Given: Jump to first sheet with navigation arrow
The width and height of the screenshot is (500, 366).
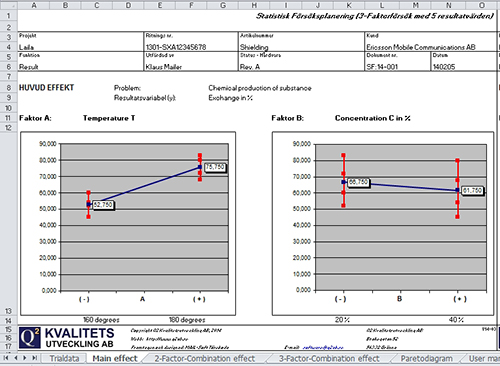Looking at the screenshot, I should [x=6, y=358].
